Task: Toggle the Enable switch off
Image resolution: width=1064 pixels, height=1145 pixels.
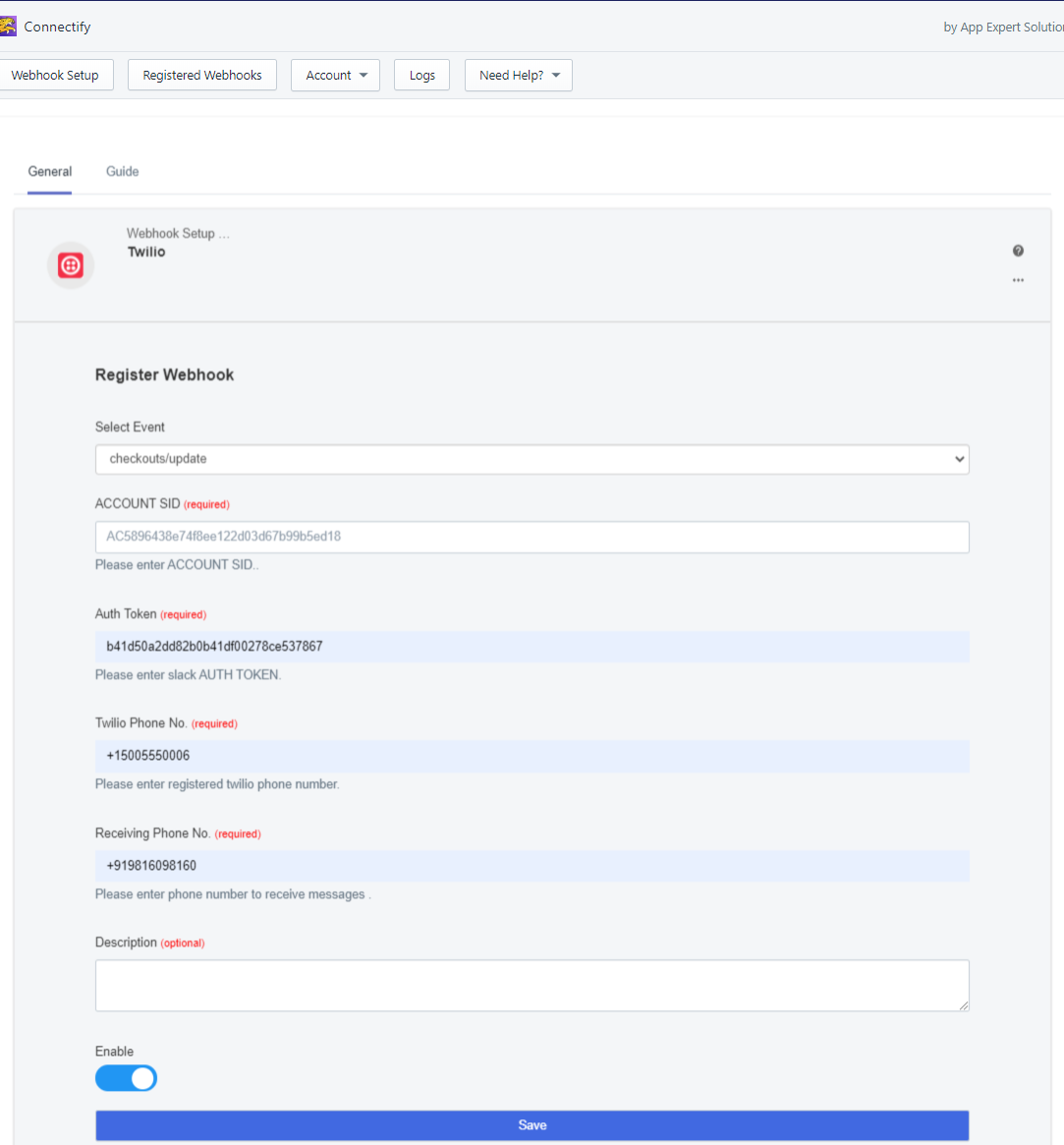Action: point(127,1078)
